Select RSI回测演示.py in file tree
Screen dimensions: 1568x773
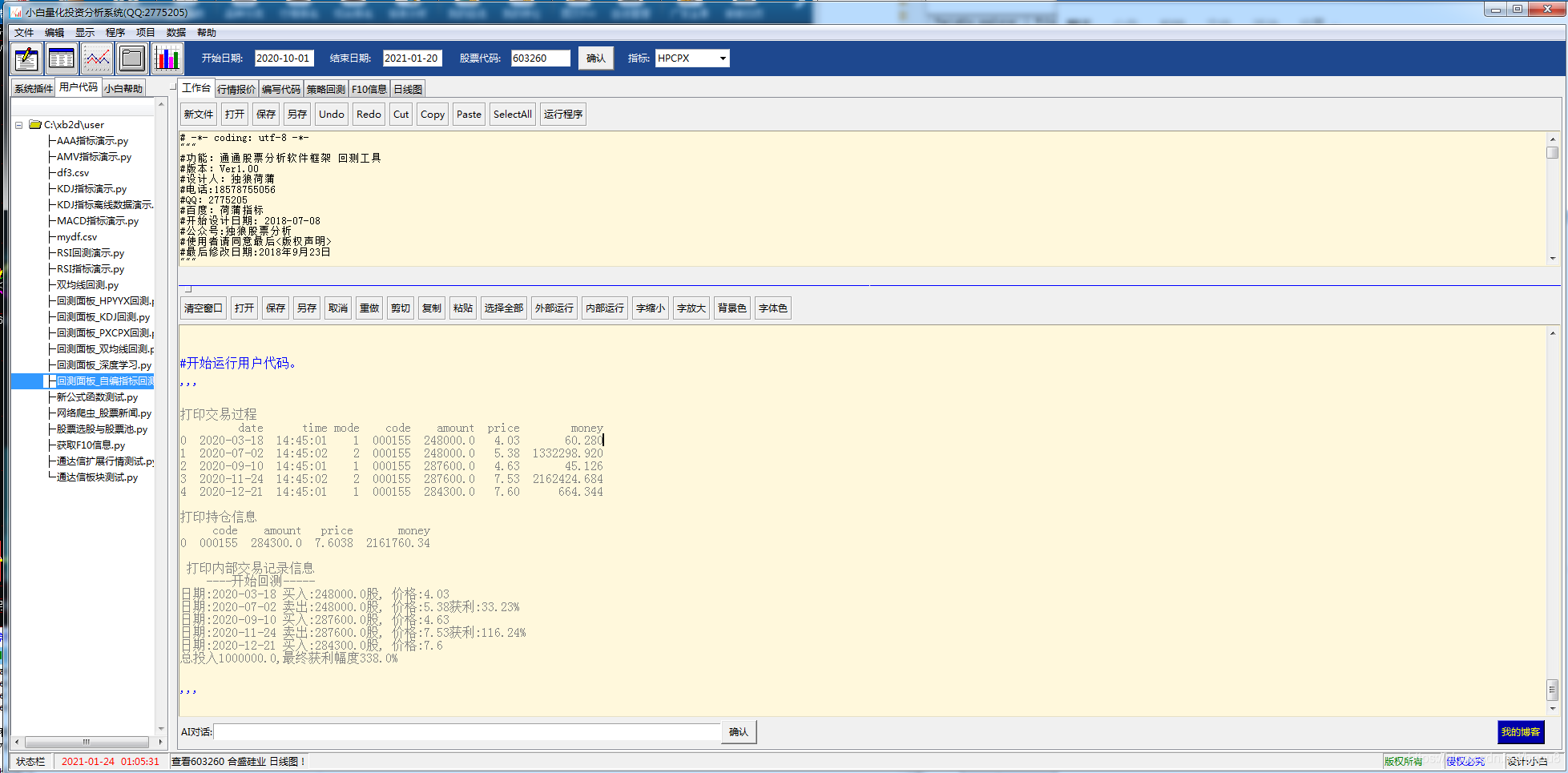[91, 253]
